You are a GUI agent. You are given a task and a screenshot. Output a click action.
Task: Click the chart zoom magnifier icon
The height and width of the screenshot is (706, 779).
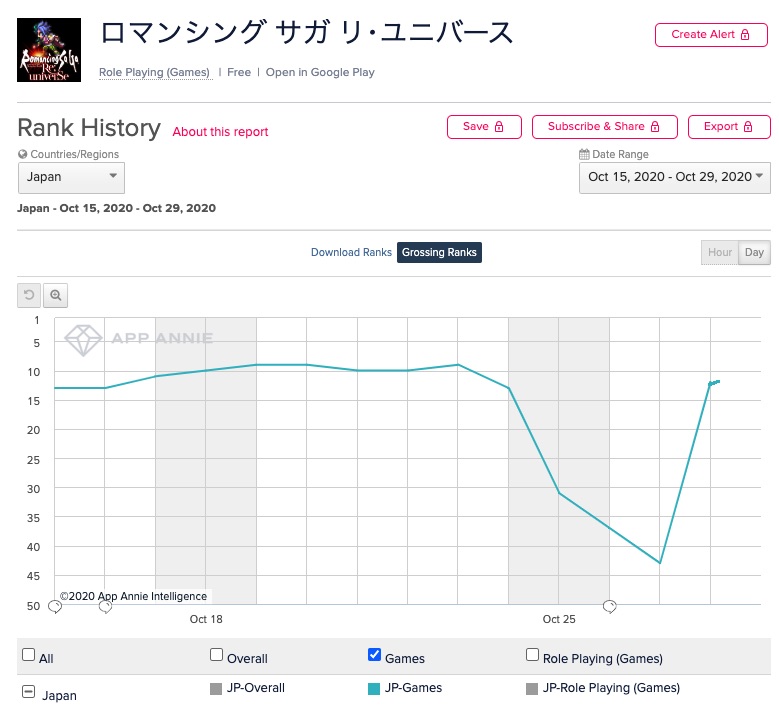[56, 295]
